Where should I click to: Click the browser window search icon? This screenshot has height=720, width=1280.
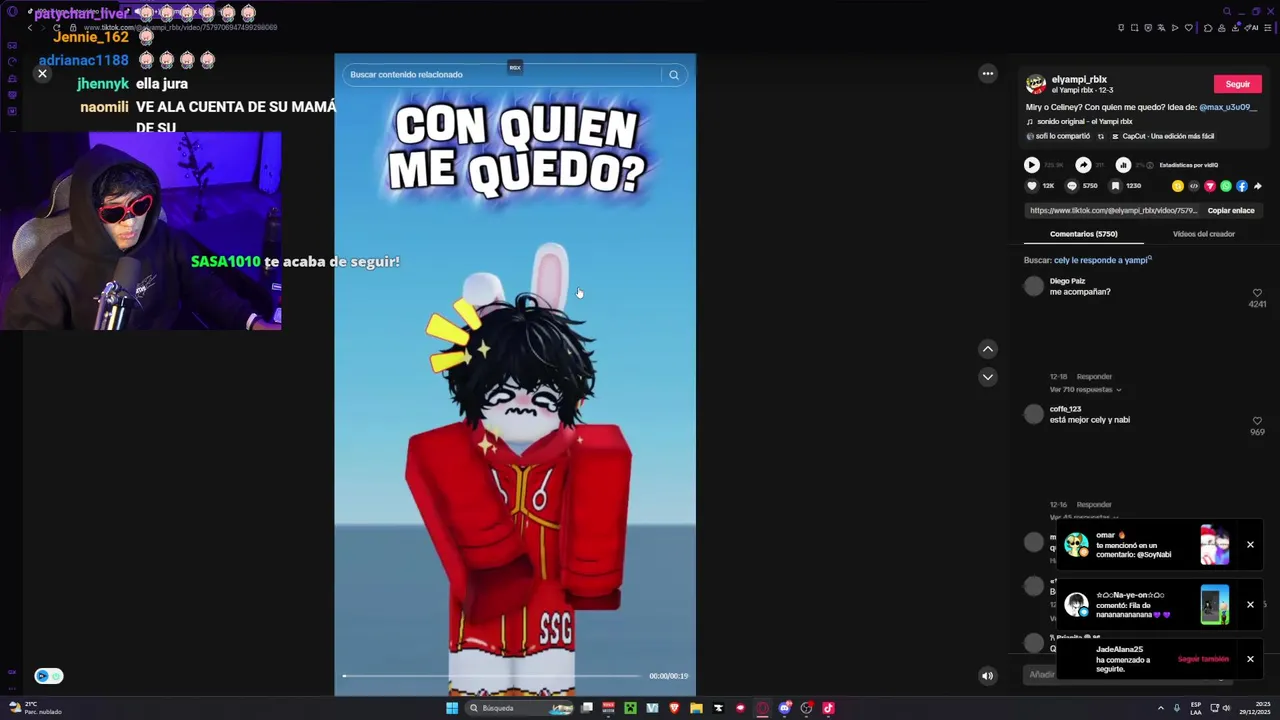[1227, 11]
